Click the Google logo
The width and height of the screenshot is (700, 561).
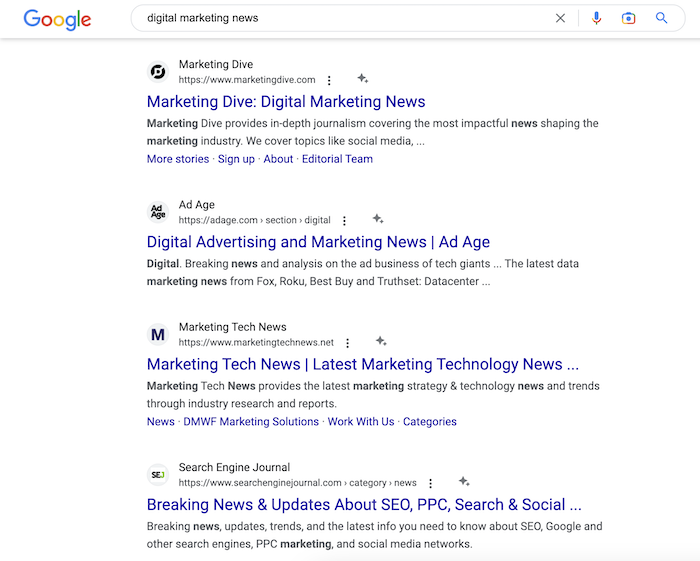pyautogui.click(x=57, y=19)
